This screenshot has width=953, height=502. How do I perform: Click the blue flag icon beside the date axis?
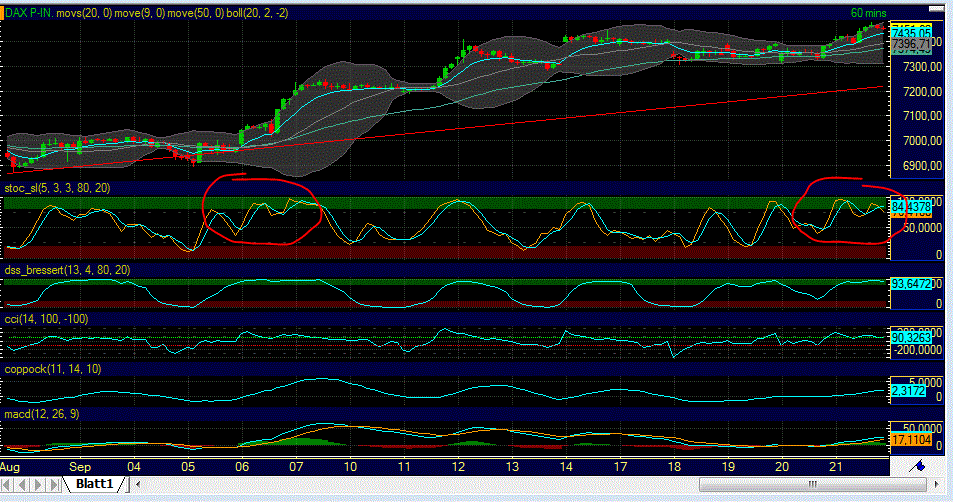click(917, 466)
